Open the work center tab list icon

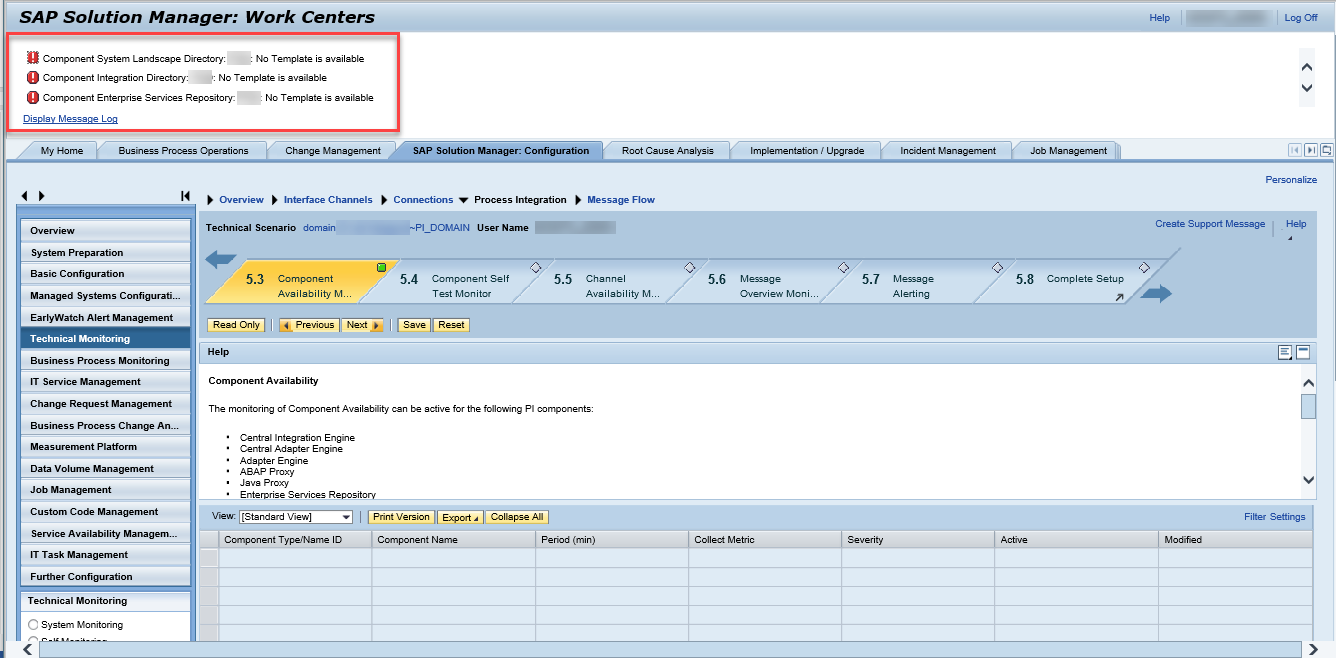1326,150
